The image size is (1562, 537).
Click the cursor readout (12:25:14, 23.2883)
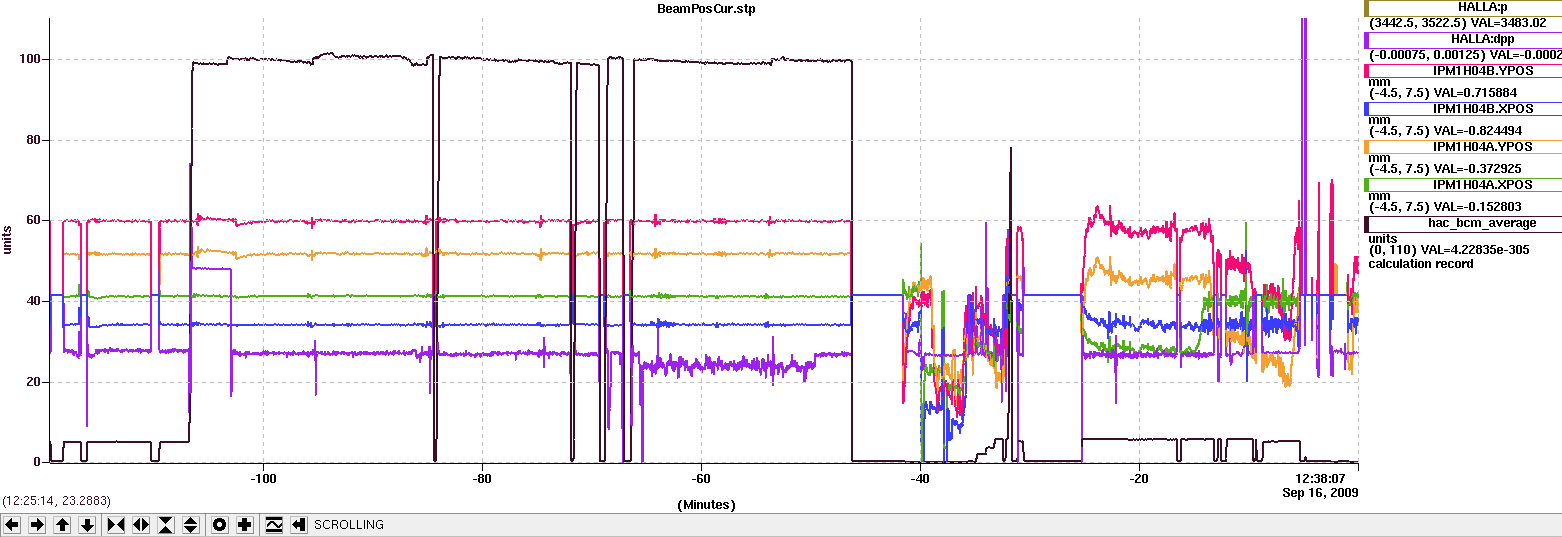point(56,500)
